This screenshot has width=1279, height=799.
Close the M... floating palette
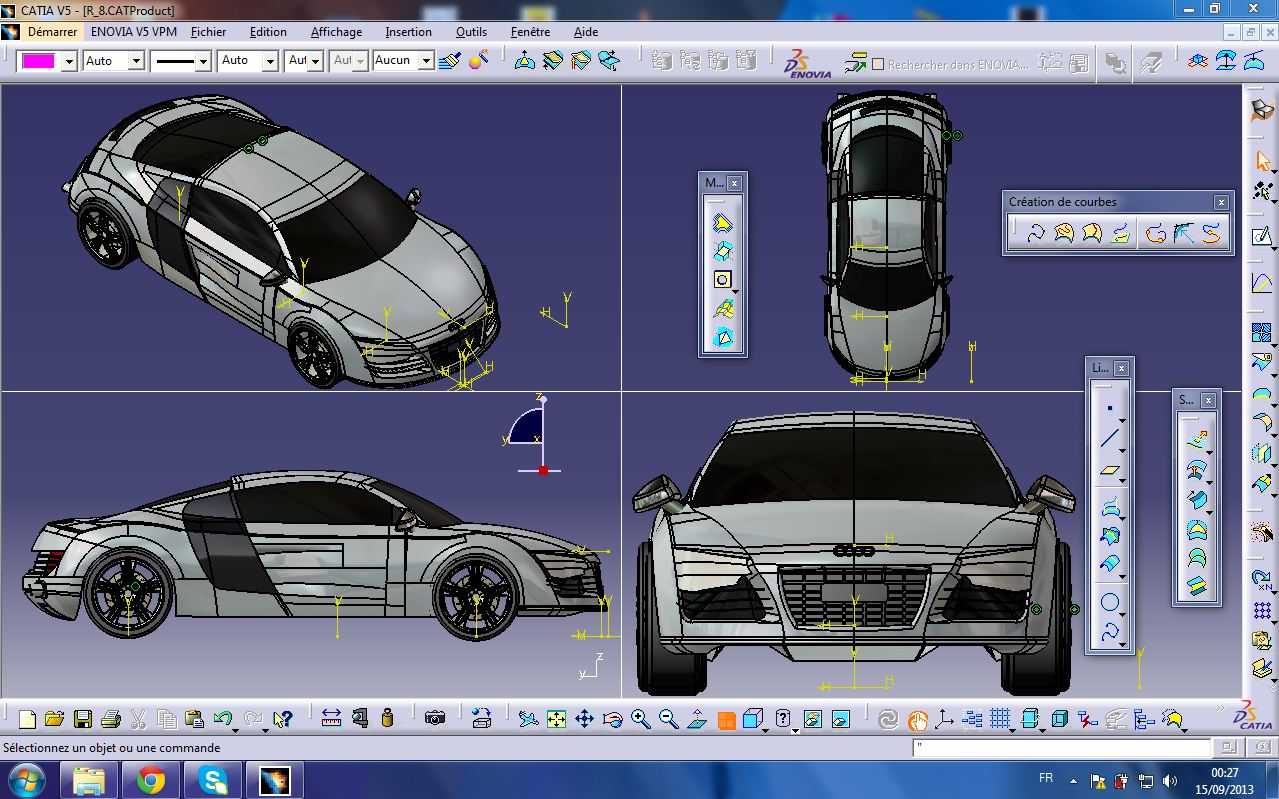(734, 183)
